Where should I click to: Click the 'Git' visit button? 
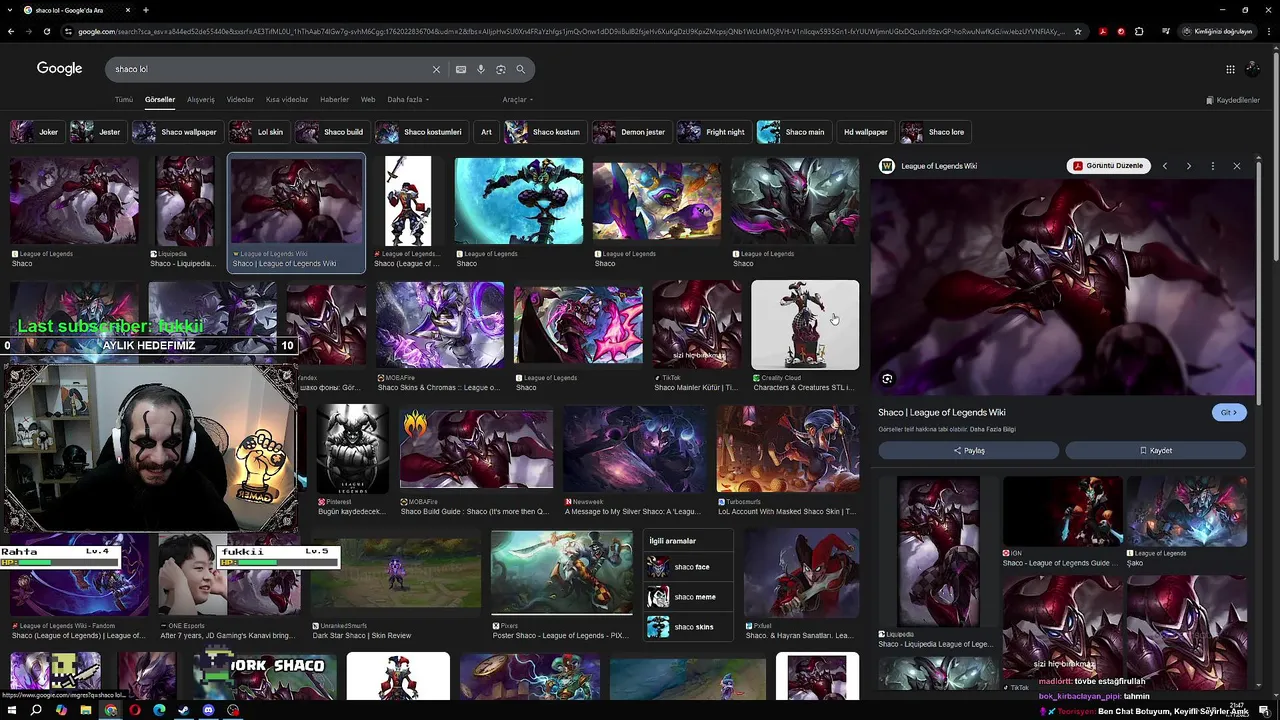coord(1229,412)
